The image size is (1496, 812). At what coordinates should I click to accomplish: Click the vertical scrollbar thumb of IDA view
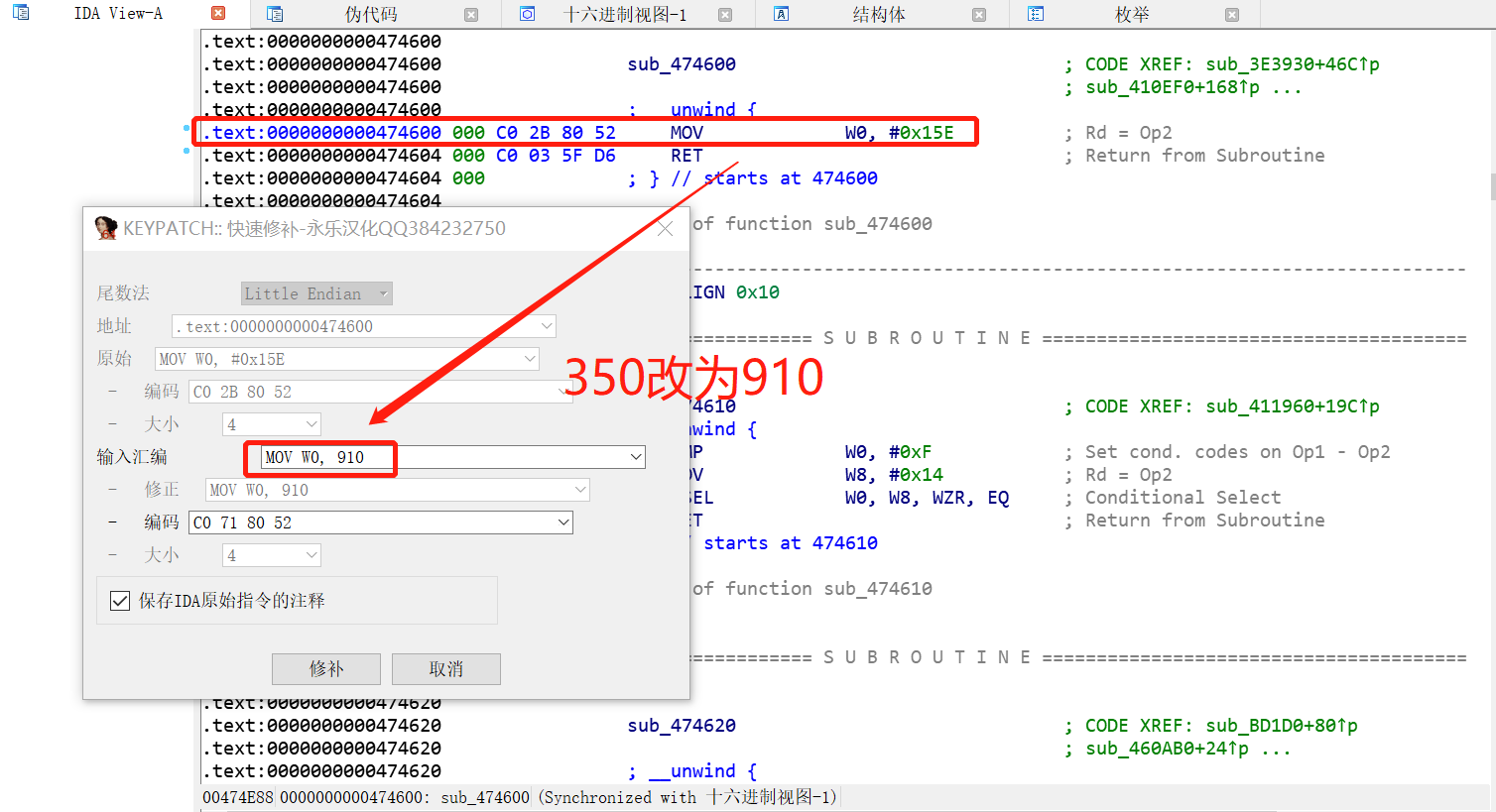coord(1492,186)
